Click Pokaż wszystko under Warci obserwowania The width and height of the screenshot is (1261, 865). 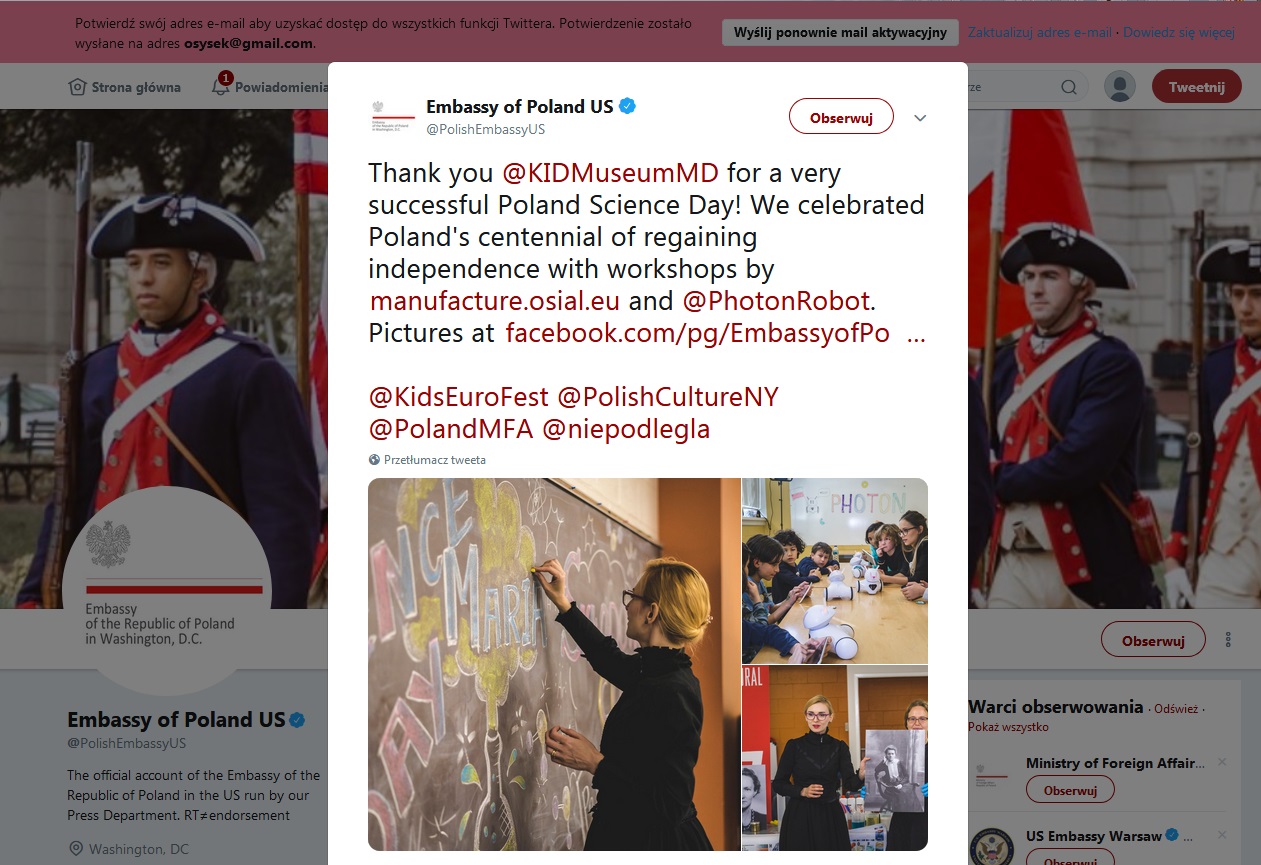click(x=1008, y=727)
